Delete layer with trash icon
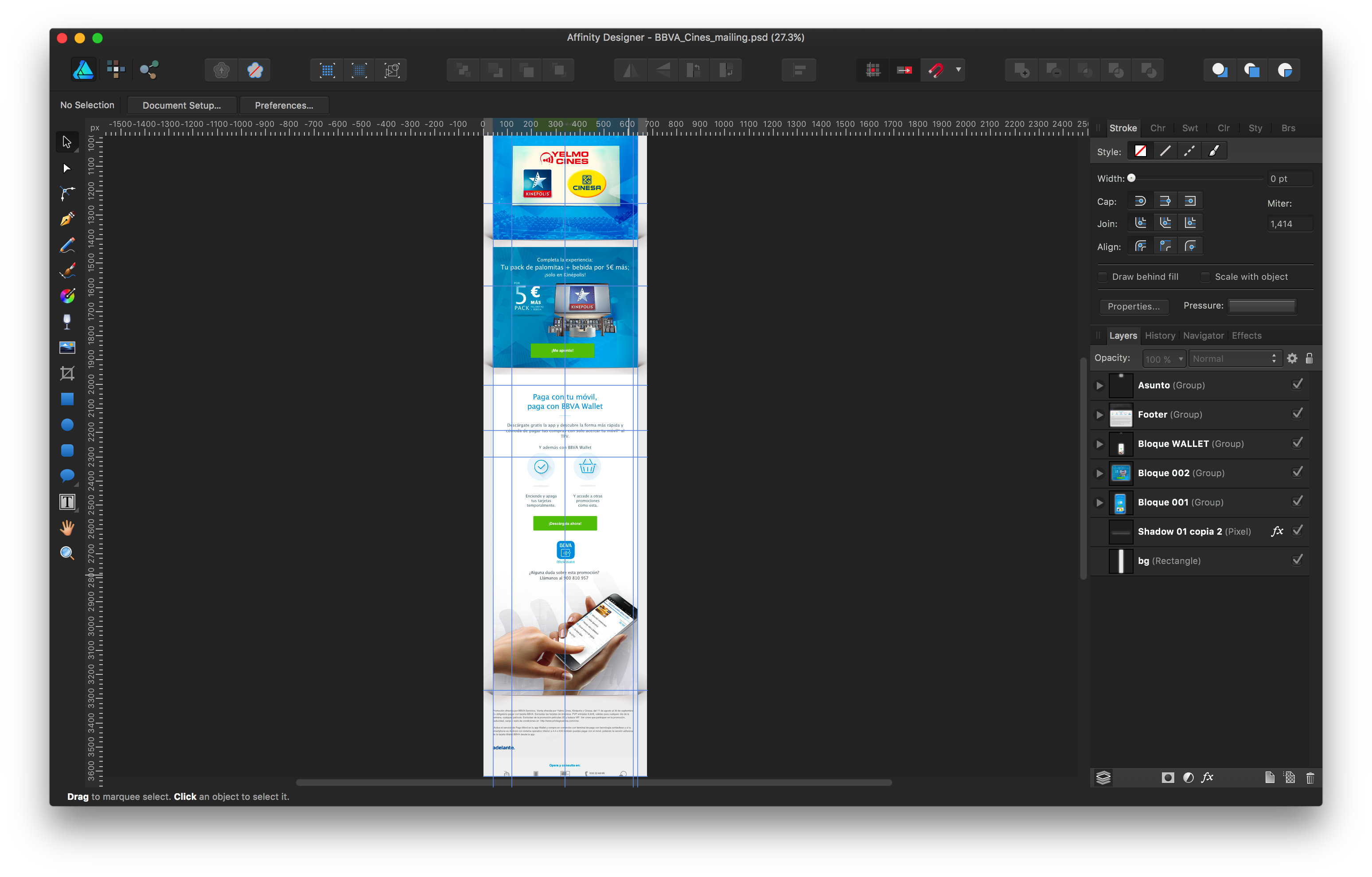This screenshot has height=877, width=1372. pos(1310,778)
